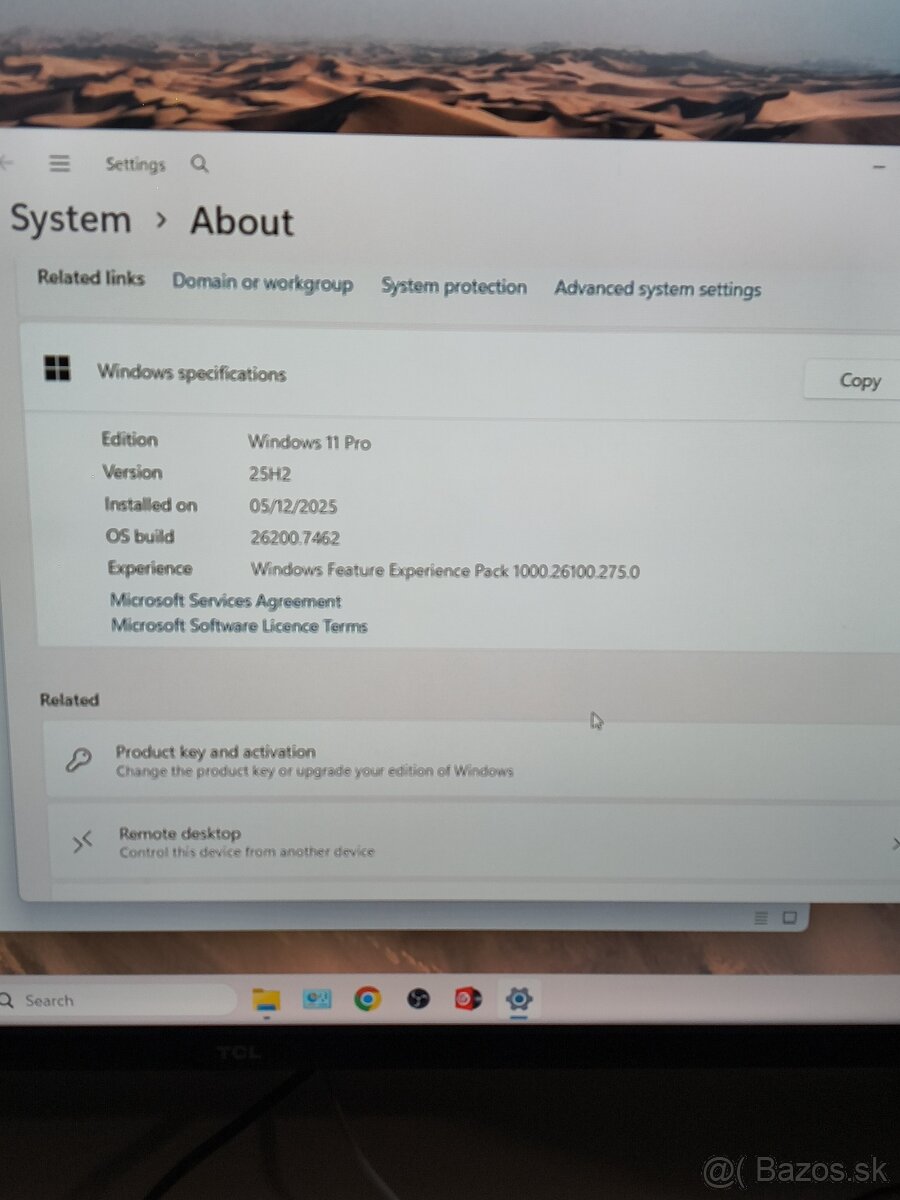Viewport: 900px width, 1200px height.
Task: Open Domain or workgroup link
Action: point(262,283)
